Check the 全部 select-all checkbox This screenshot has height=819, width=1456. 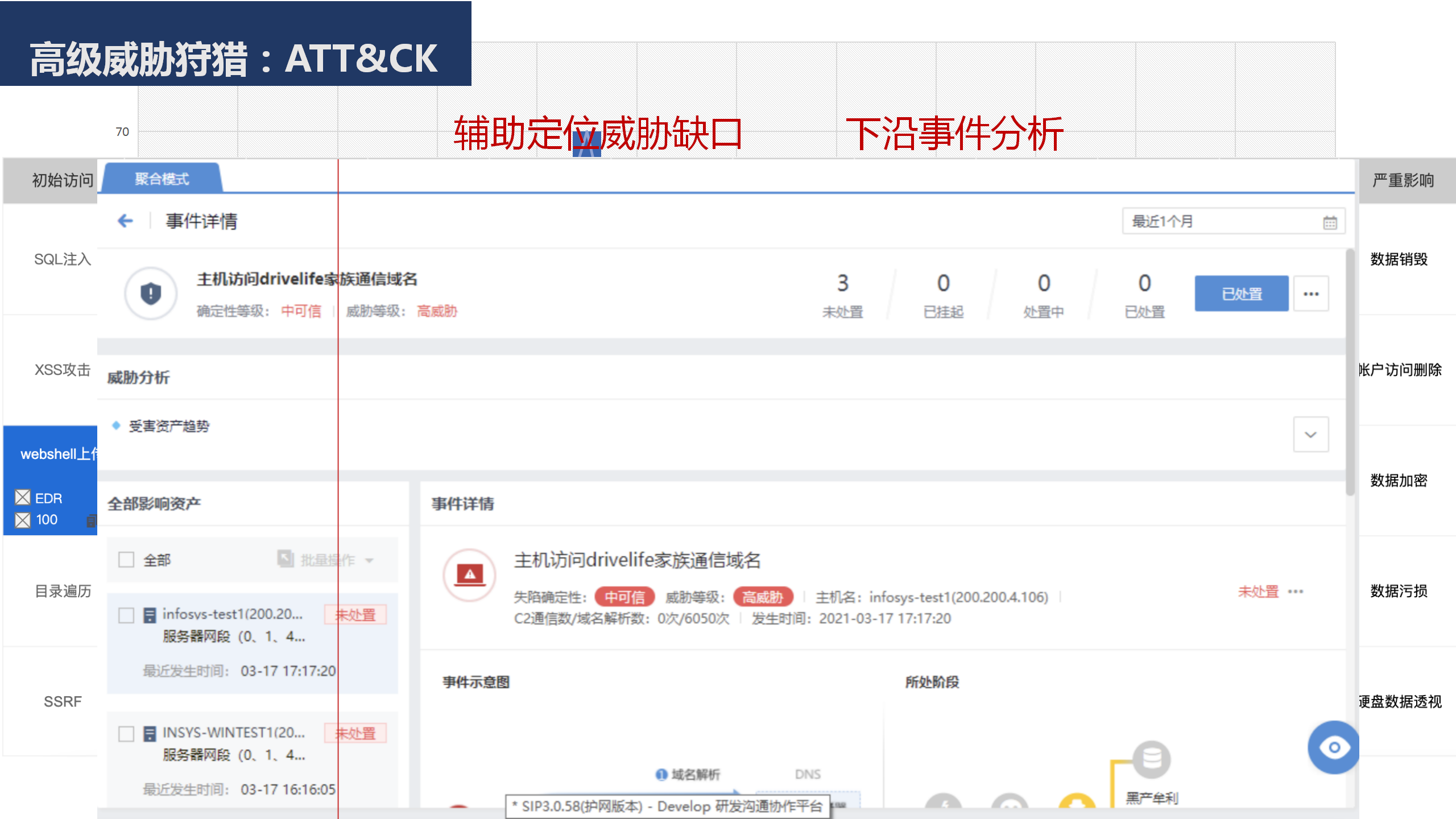(x=126, y=560)
